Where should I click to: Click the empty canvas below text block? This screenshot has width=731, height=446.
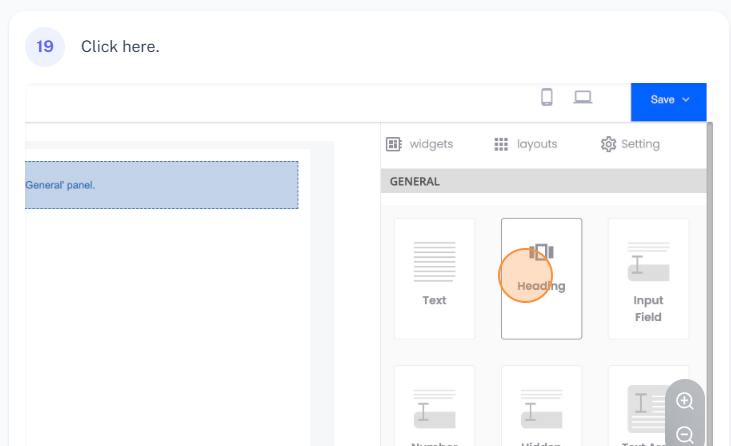[161, 320]
